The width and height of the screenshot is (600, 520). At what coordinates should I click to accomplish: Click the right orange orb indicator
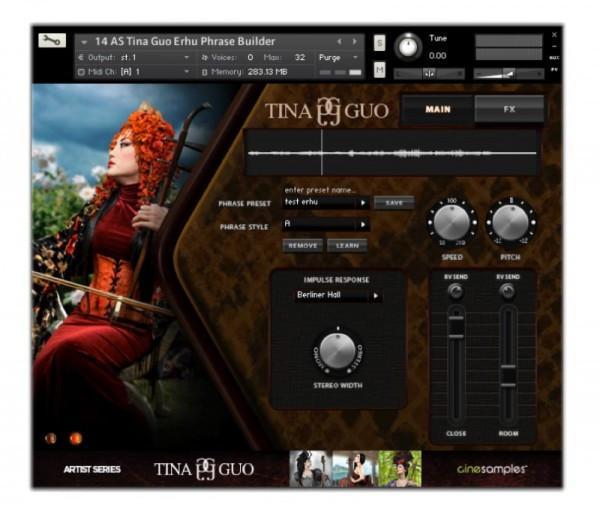coord(76,438)
